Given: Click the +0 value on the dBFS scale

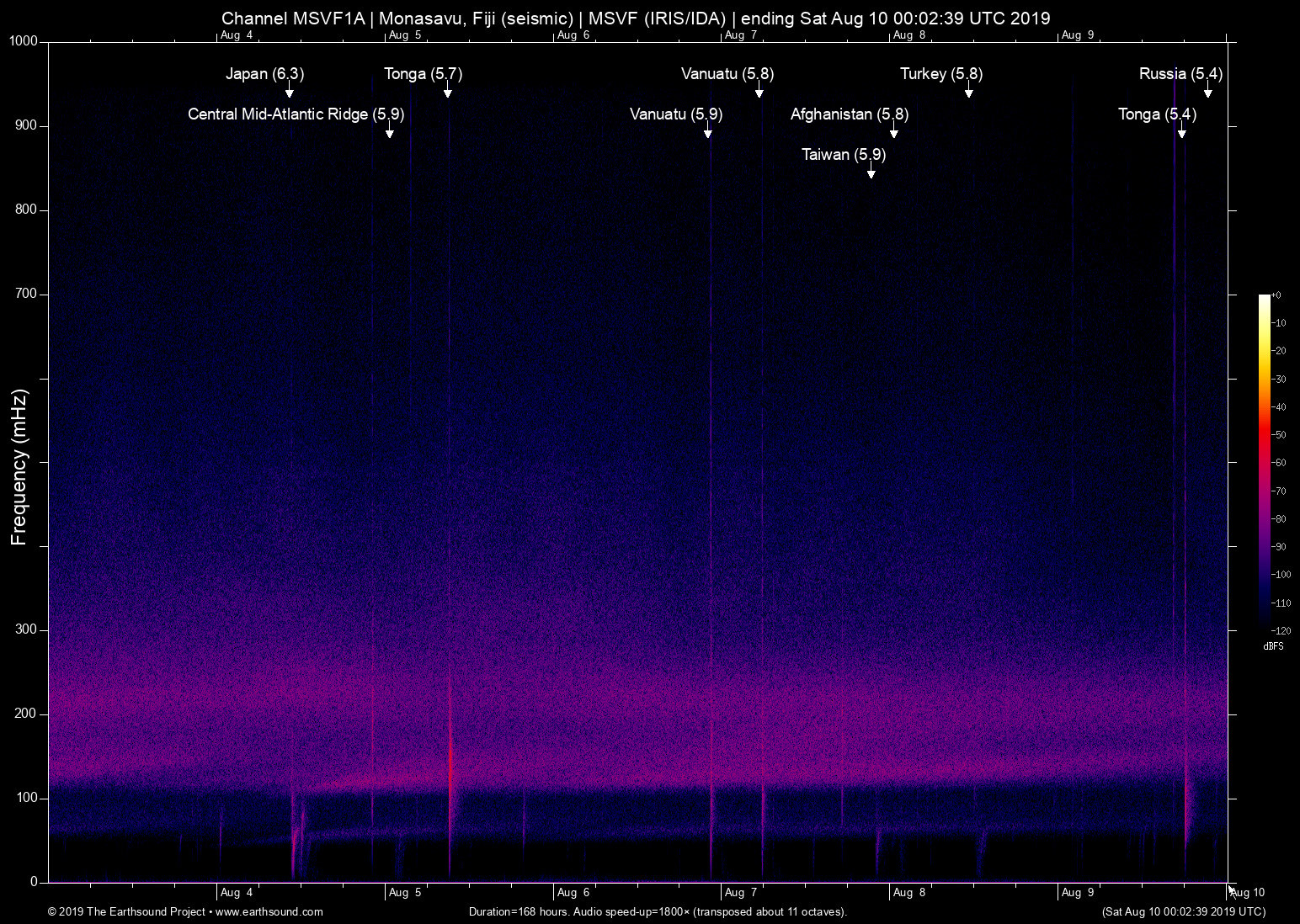Looking at the screenshot, I should (x=1276, y=295).
